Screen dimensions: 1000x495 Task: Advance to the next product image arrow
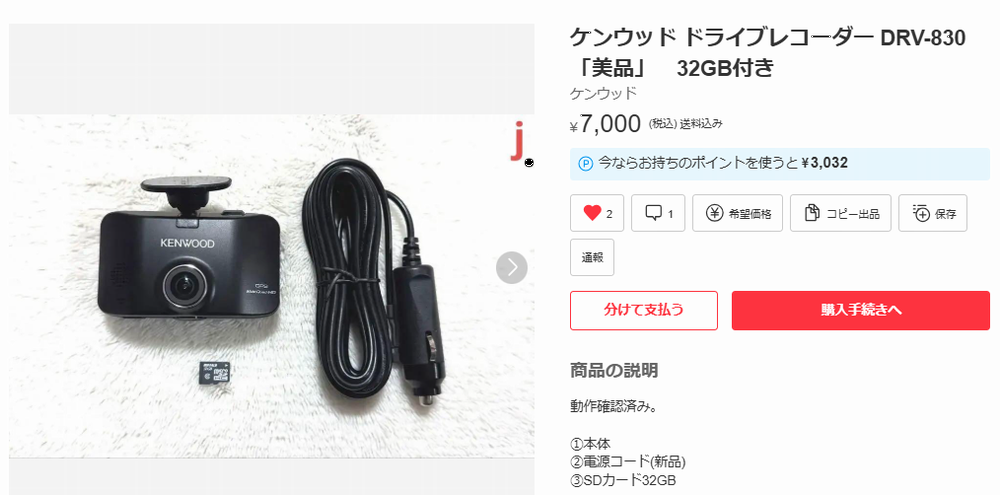pos(511,268)
